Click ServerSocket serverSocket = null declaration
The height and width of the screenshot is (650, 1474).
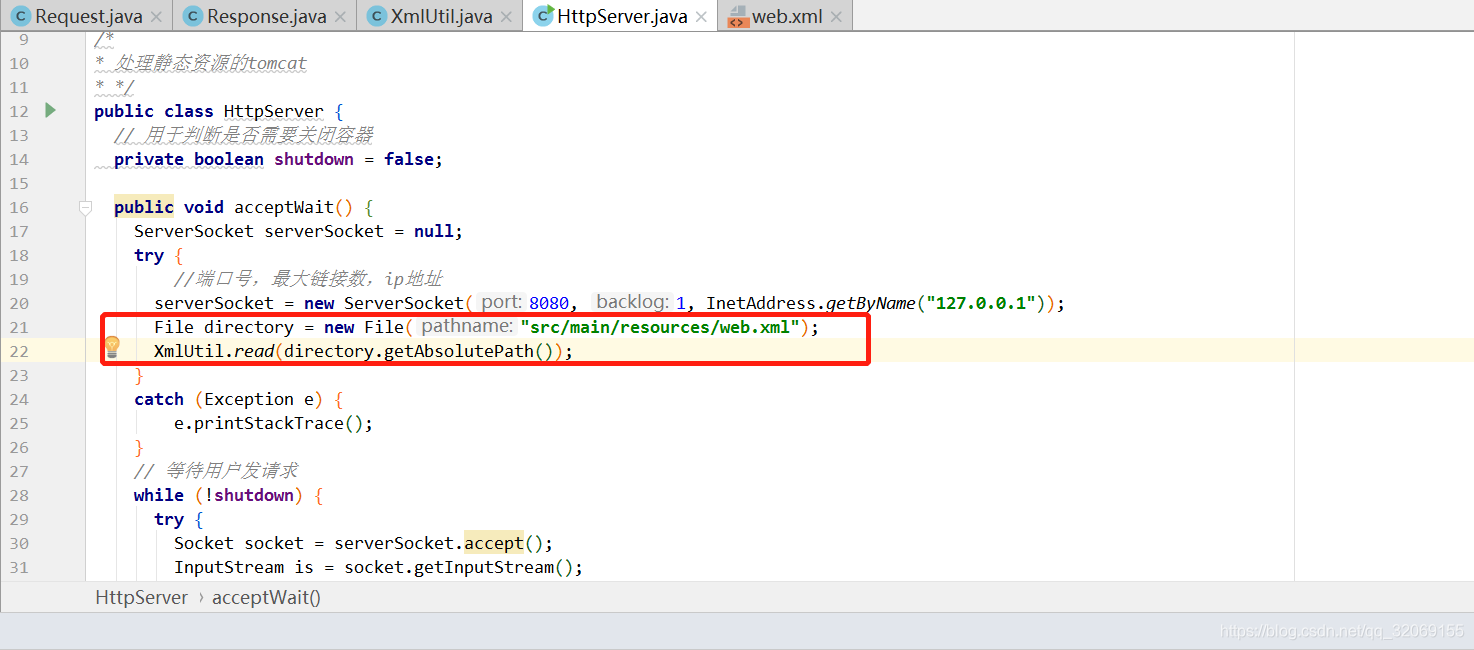298,231
